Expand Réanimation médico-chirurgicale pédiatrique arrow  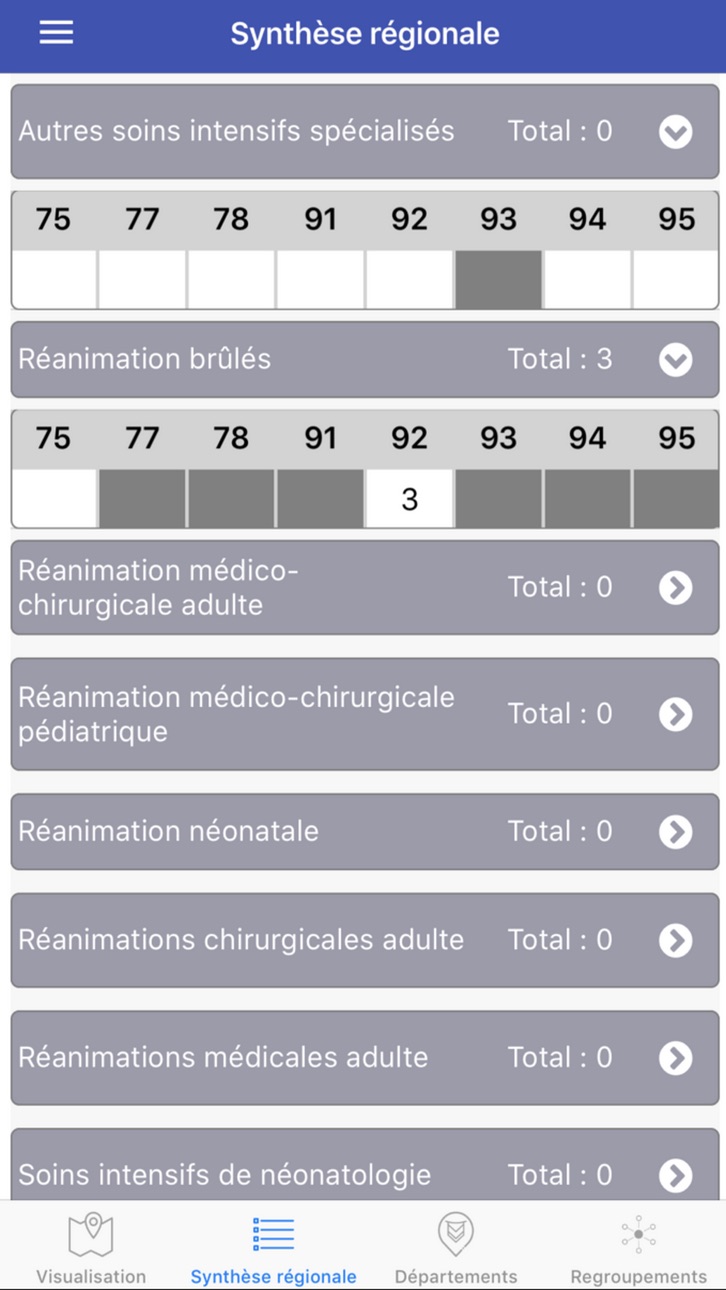(x=676, y=714)
